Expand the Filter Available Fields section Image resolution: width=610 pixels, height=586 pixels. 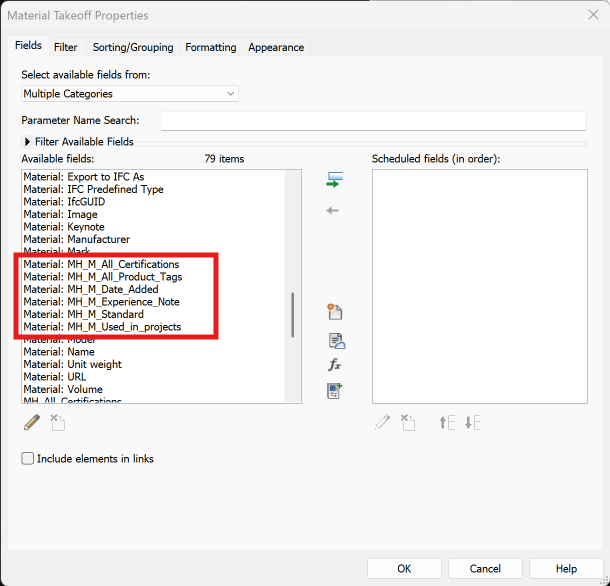coord(27,142)
